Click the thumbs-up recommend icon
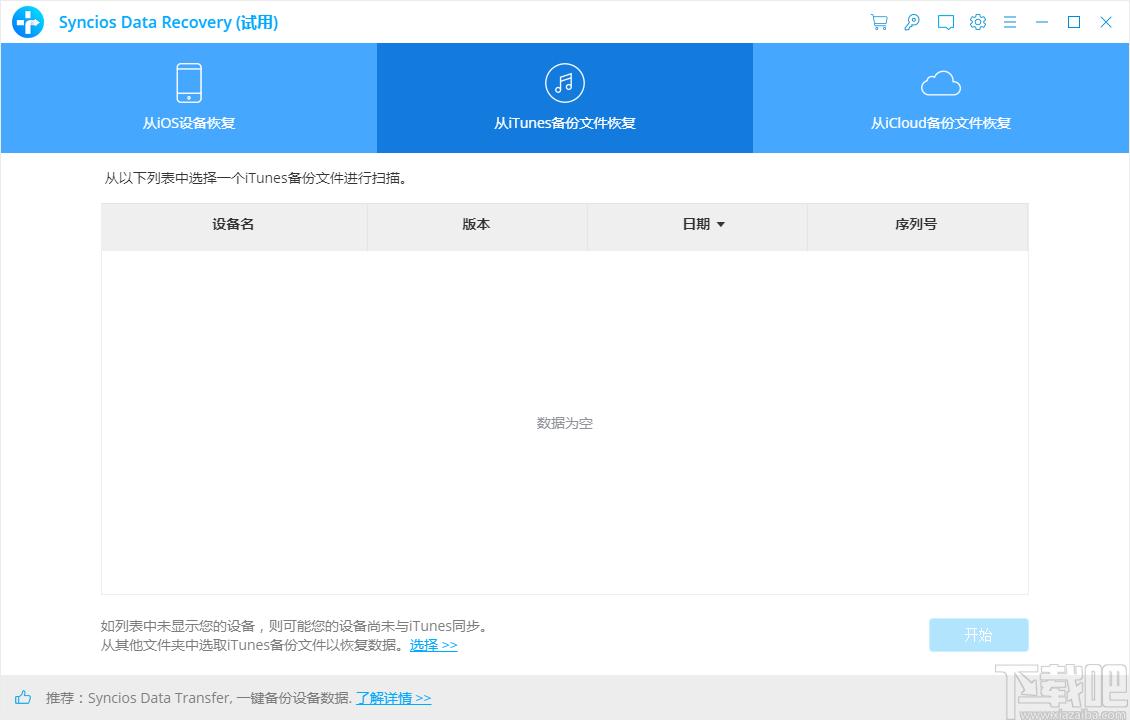1130x720 pixels. pyautogui.click(x=23, y=698)
